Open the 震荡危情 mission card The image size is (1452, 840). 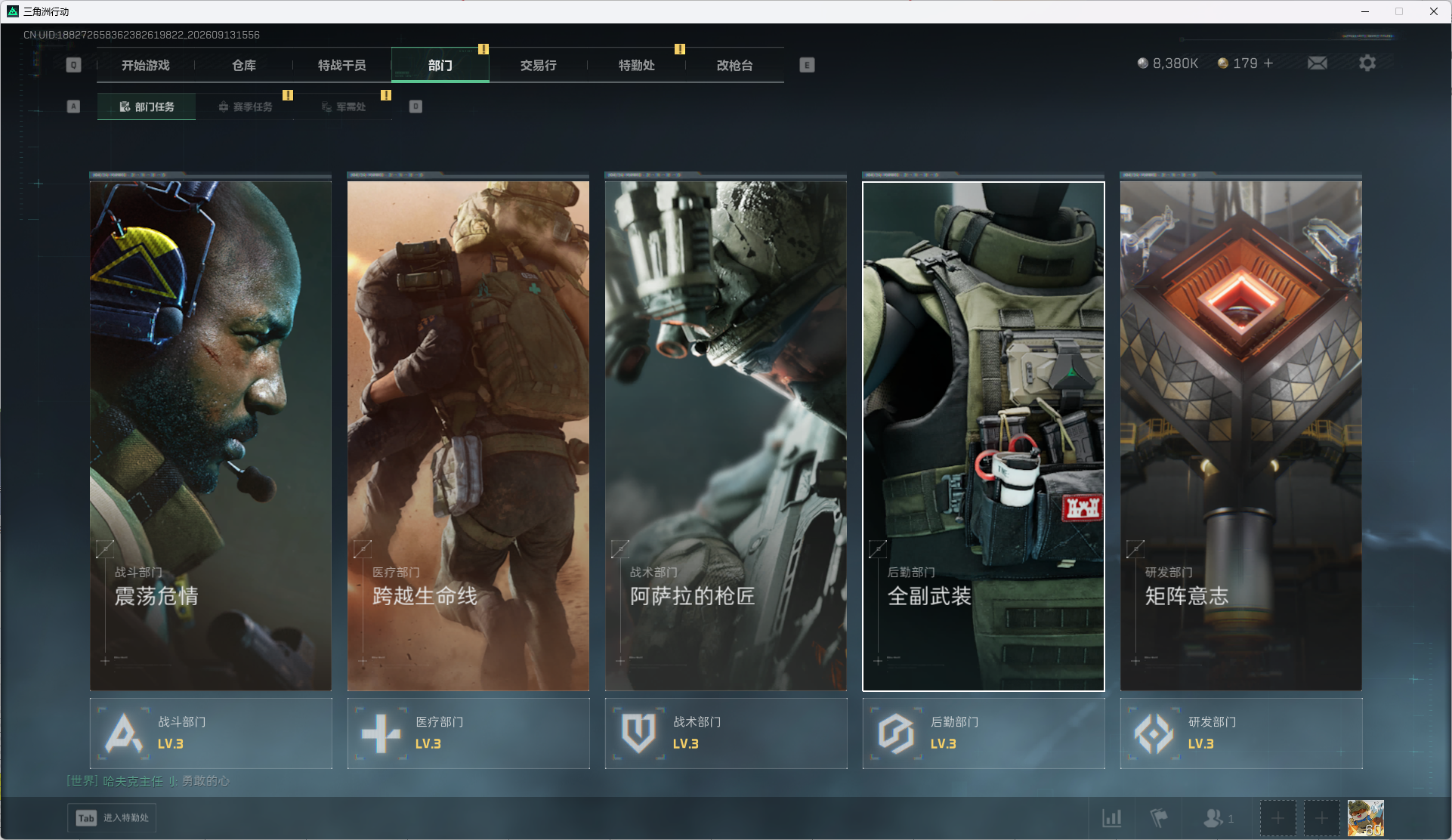(211, 436)
